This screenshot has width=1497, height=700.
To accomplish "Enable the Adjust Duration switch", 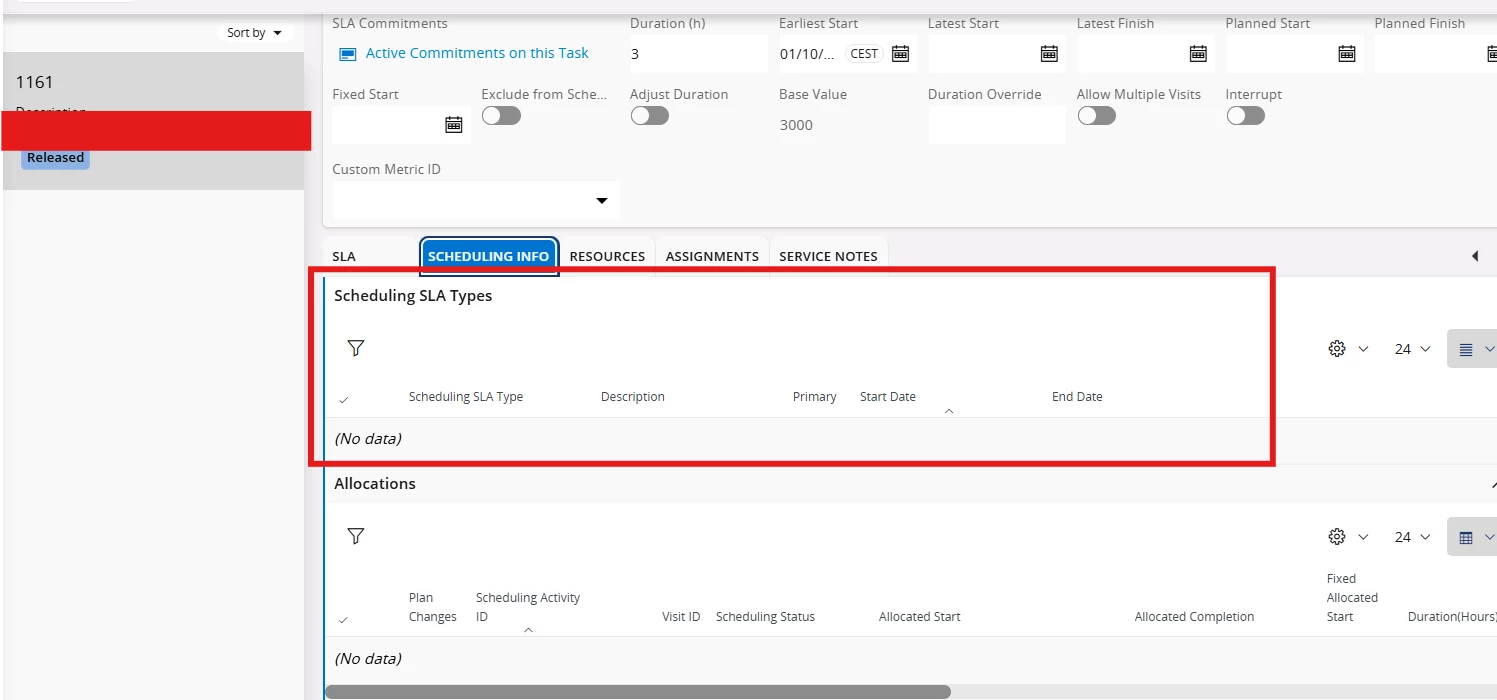I will (x=649, y=116).
